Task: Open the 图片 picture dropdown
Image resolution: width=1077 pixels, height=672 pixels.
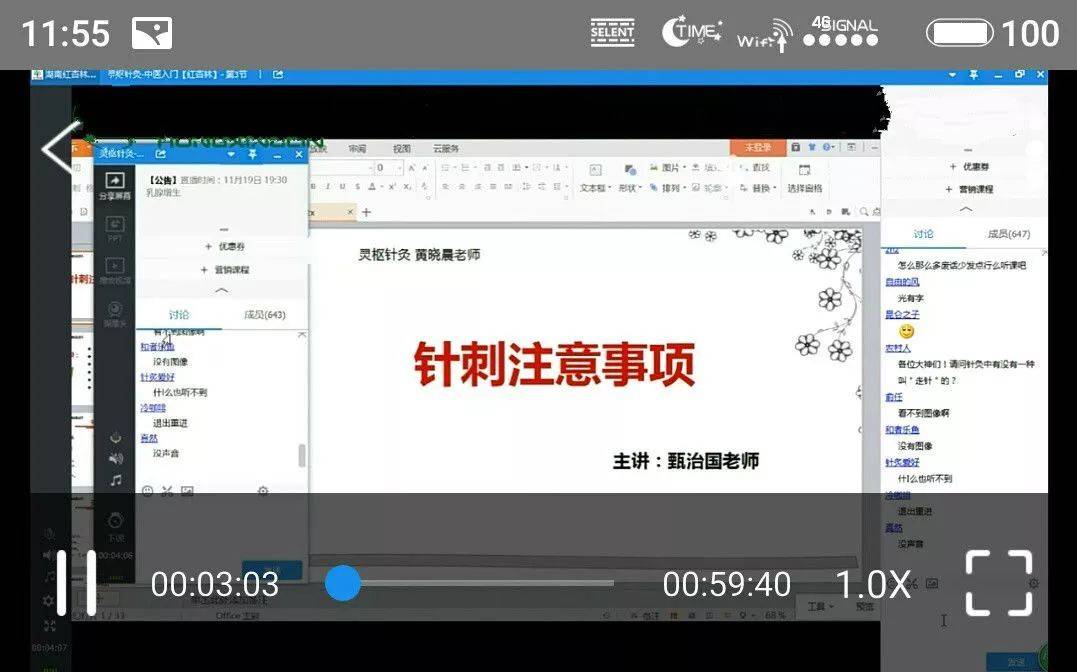Action: click(667, 168)
